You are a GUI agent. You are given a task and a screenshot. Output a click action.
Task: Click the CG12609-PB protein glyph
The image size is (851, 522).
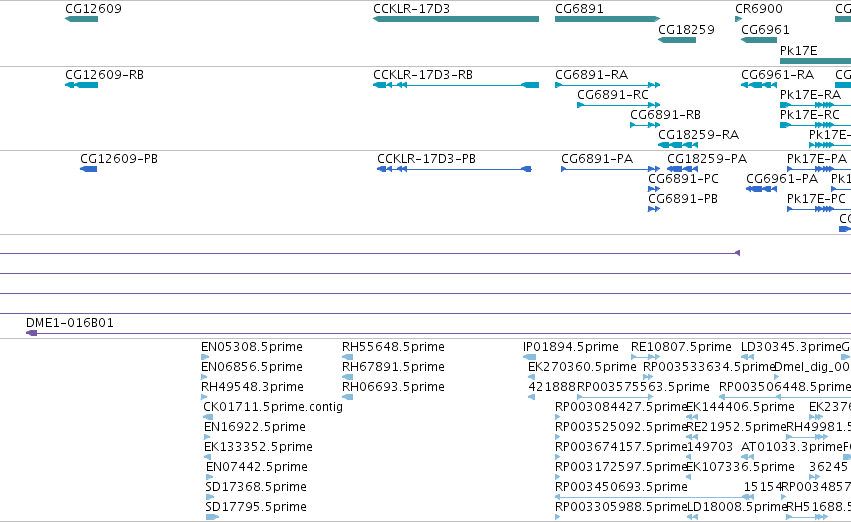pyautogui.click(x=88, y=169)
